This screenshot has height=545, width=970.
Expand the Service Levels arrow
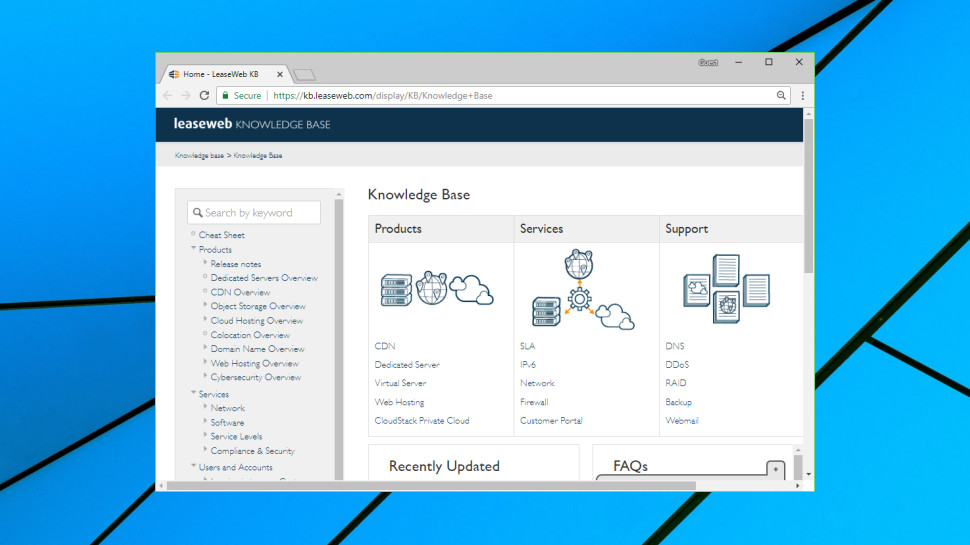(x=205, y=436)
